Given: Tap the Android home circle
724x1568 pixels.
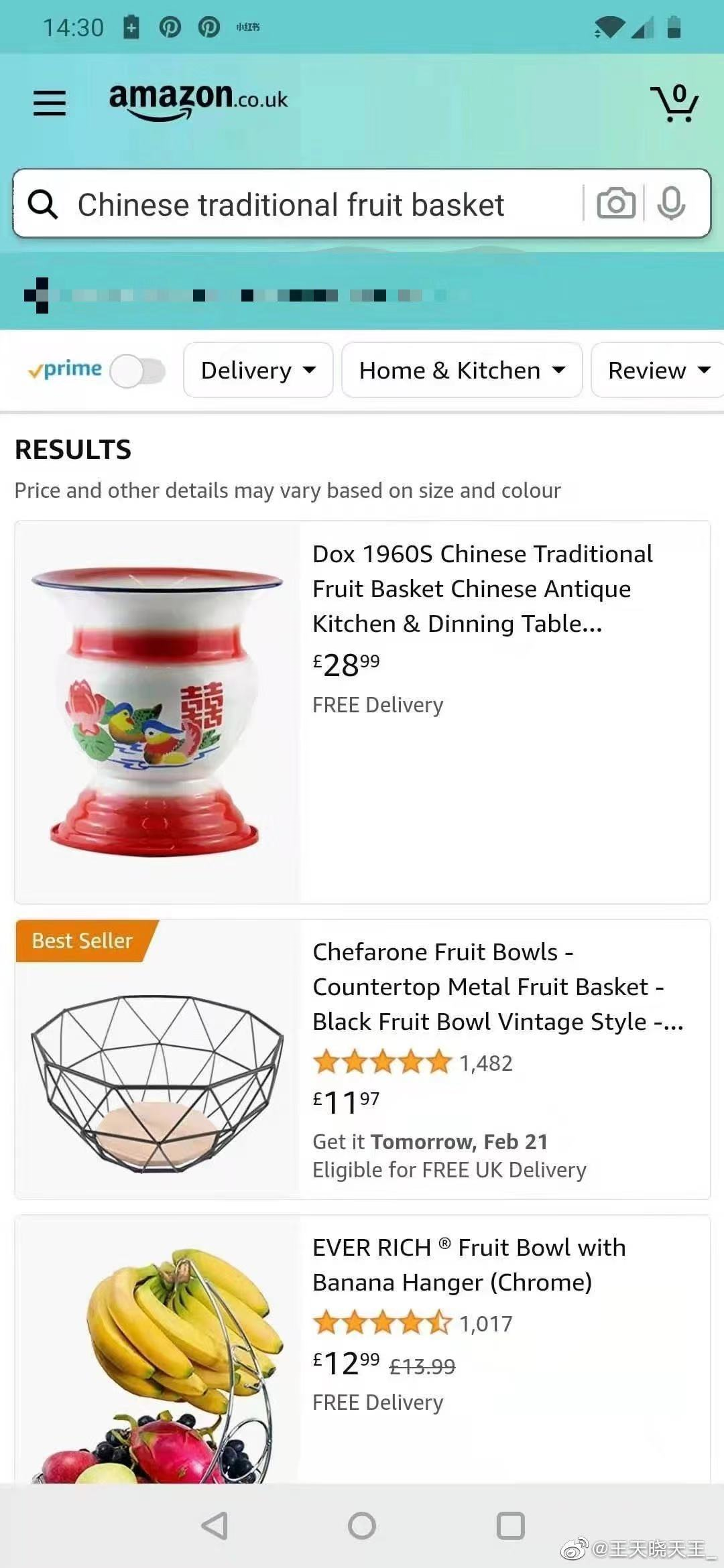Looking at the screenshot, I should coord(362,1526).
